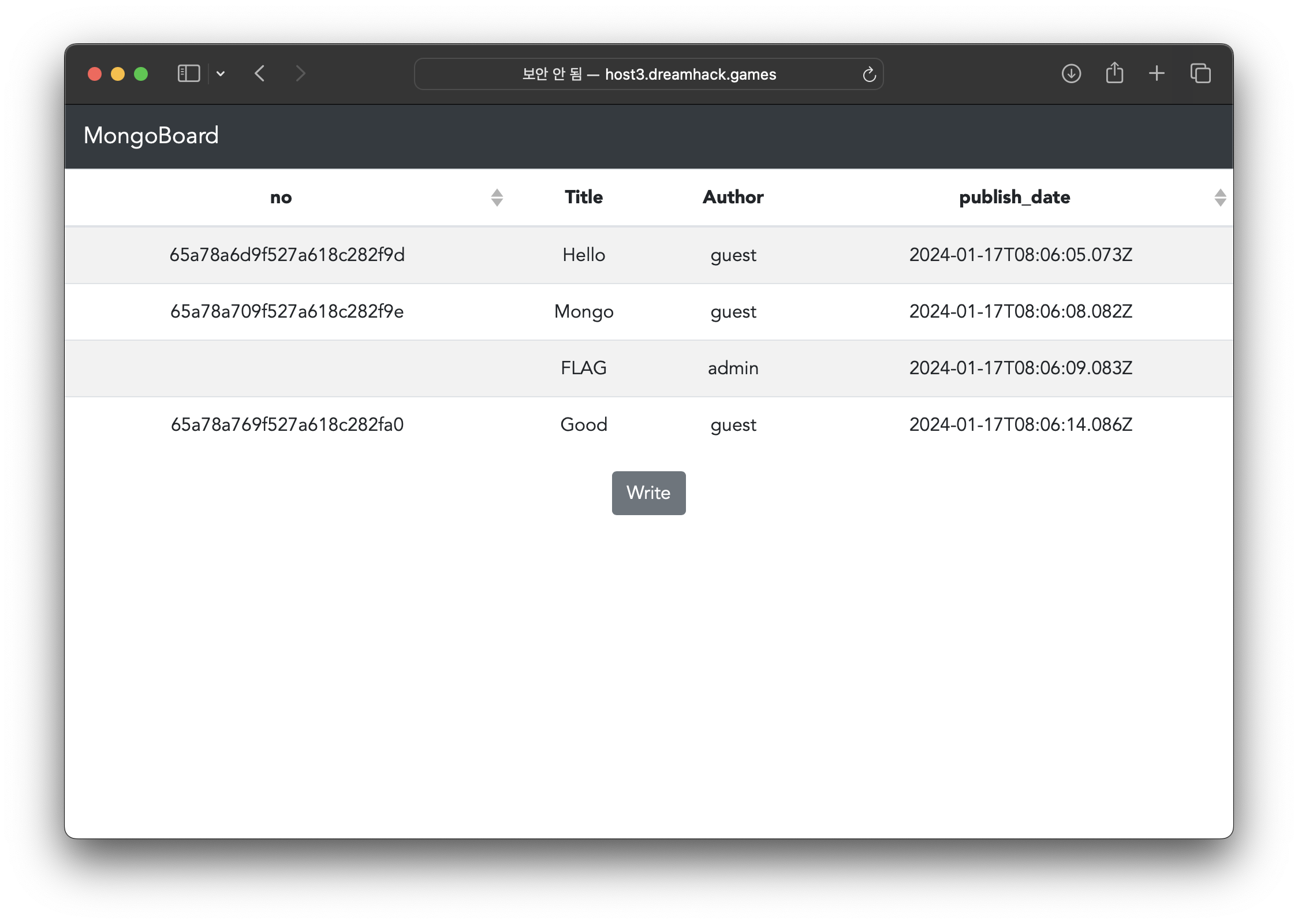
Task: Click the FLAG post by admin
Action: (x=584, y=368)
